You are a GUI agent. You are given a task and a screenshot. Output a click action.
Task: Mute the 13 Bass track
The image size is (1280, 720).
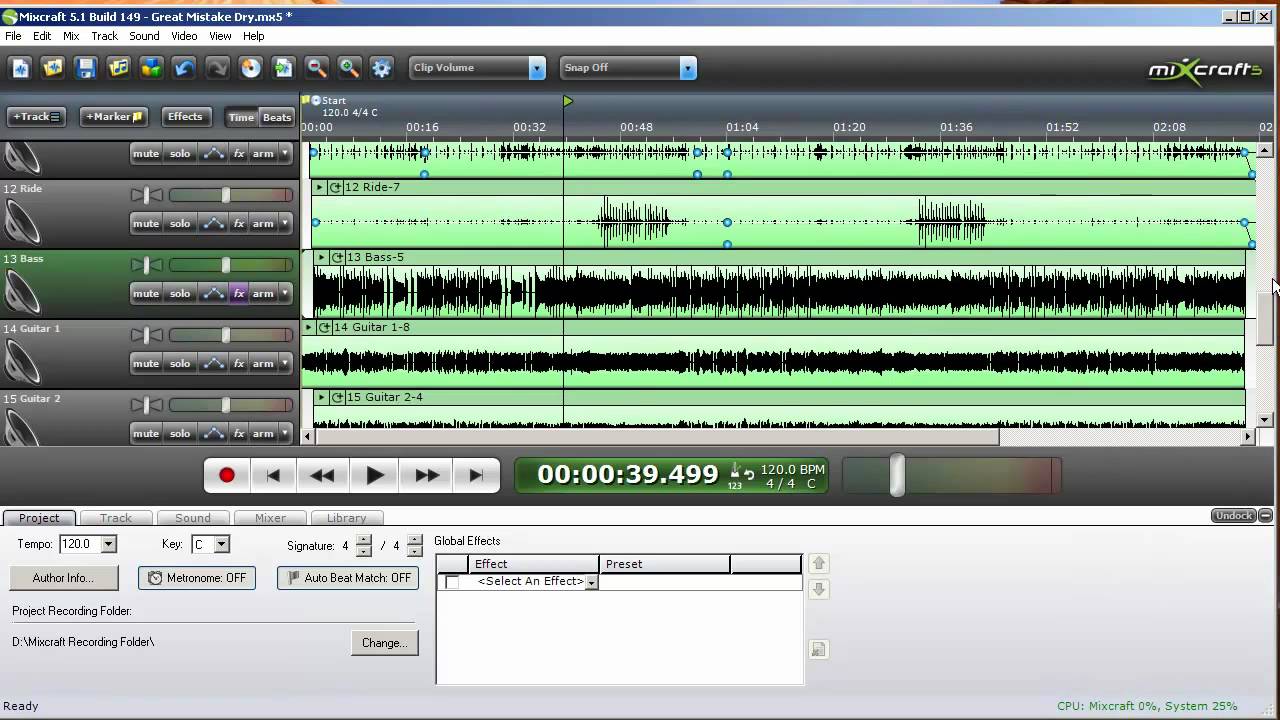(x=146, y=294)
